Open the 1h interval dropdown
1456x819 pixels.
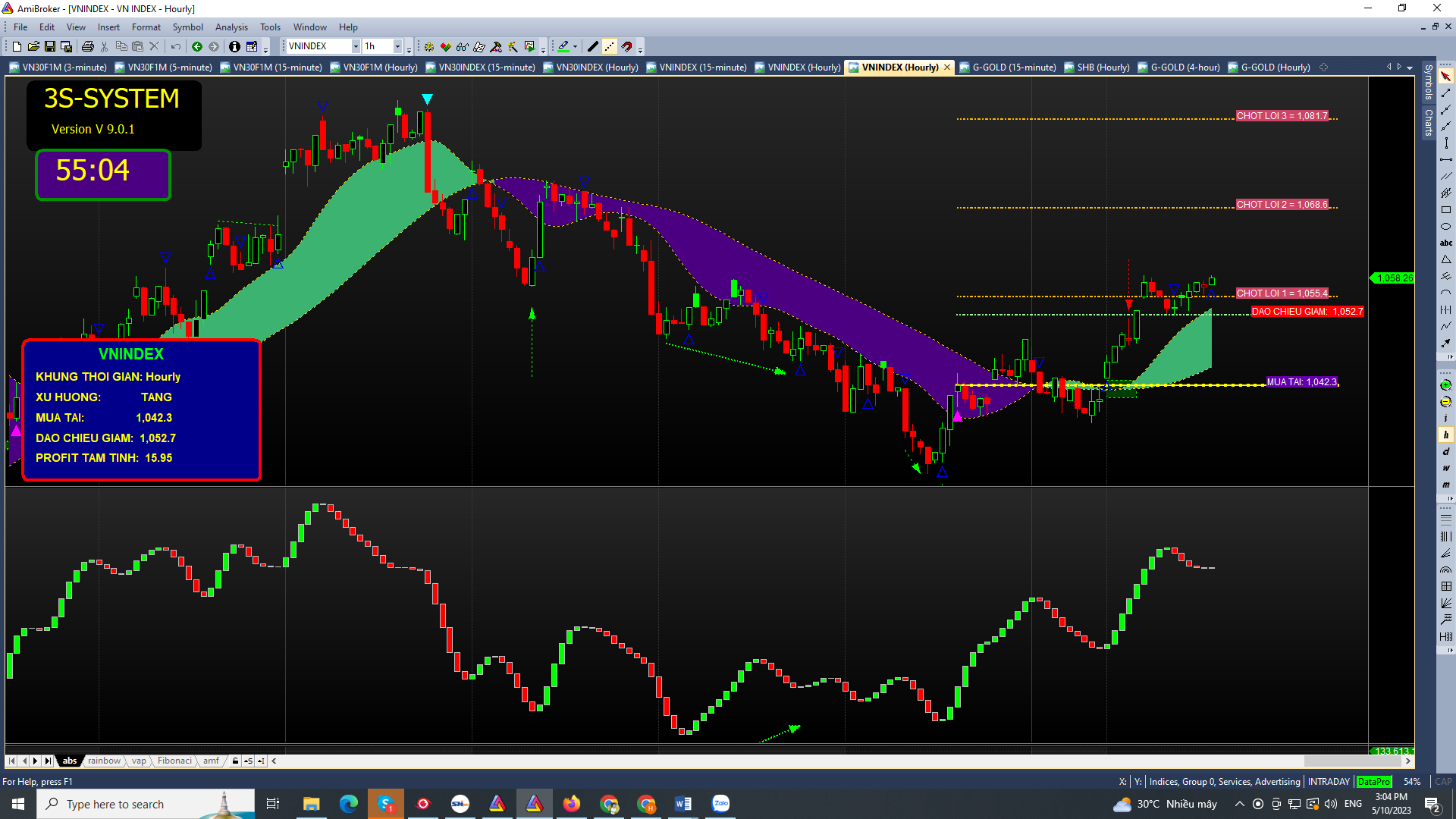coord(397,47)
